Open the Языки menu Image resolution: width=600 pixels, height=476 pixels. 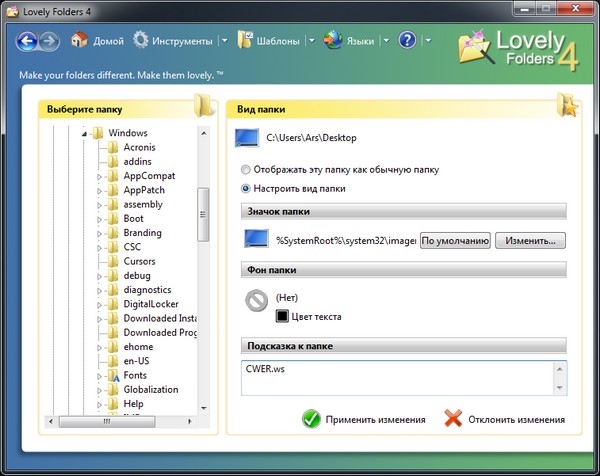tap(361, 42)
